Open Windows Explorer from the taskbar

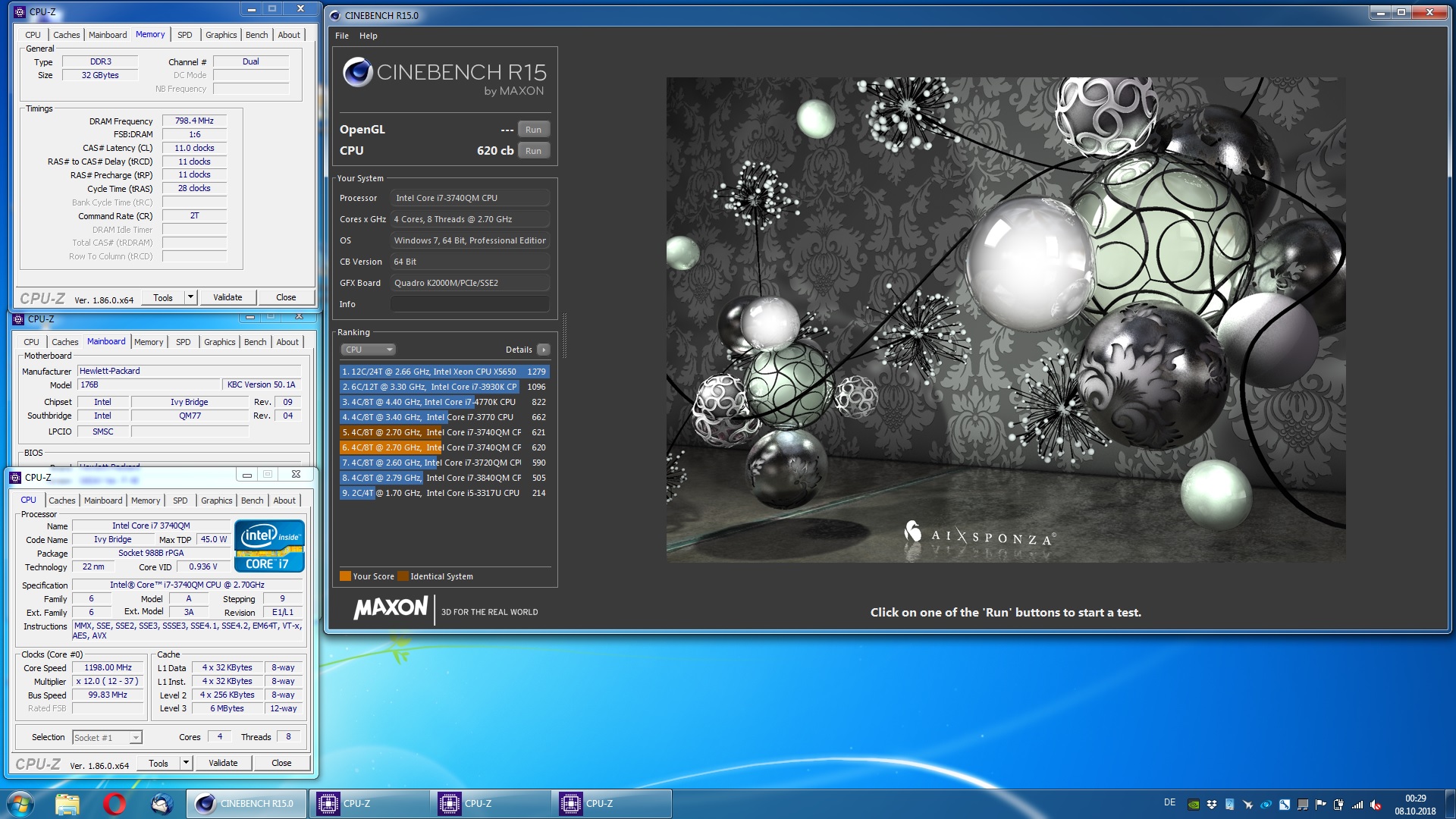coord(67,804)
